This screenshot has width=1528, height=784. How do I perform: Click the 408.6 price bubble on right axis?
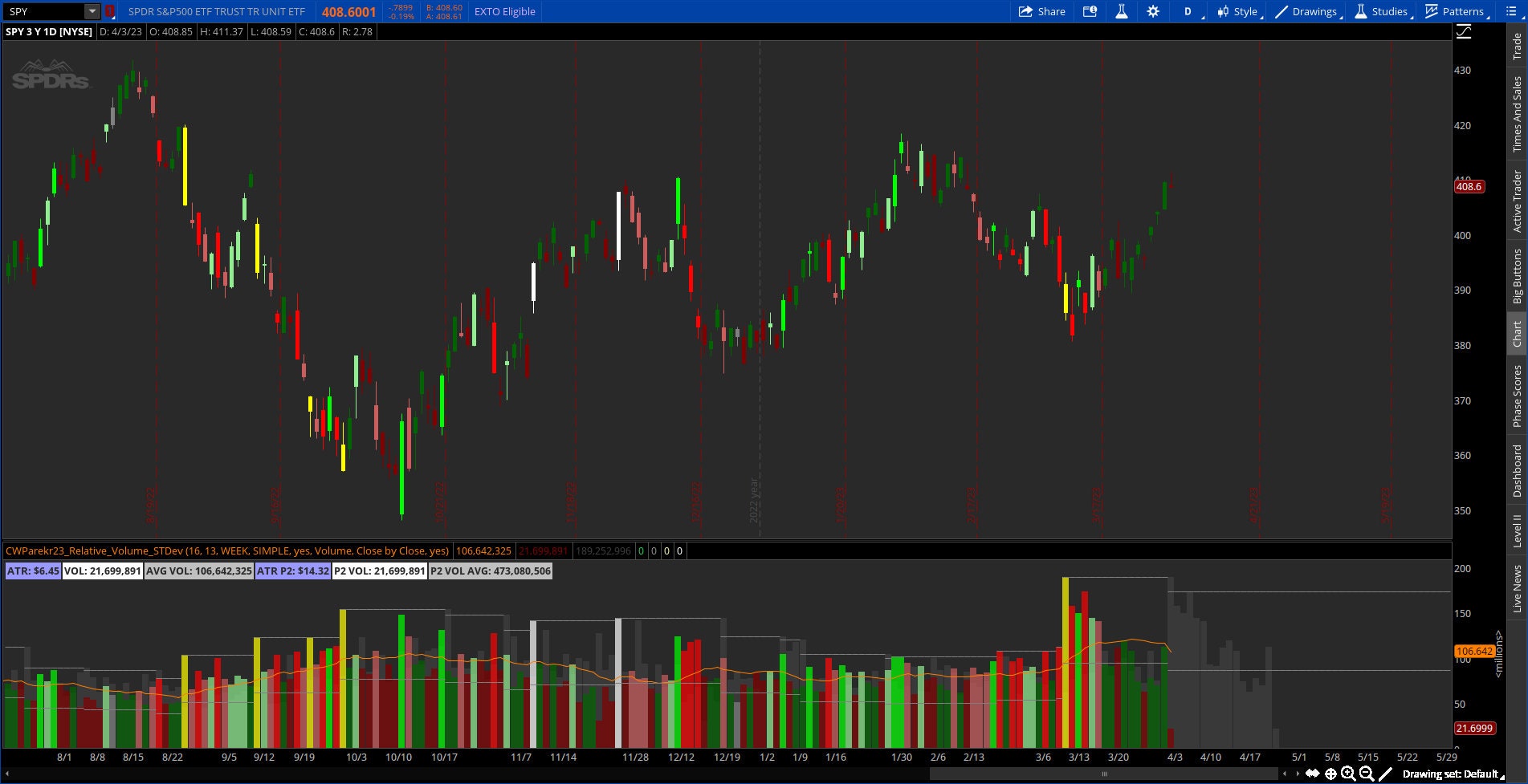tap(1469, 187)
